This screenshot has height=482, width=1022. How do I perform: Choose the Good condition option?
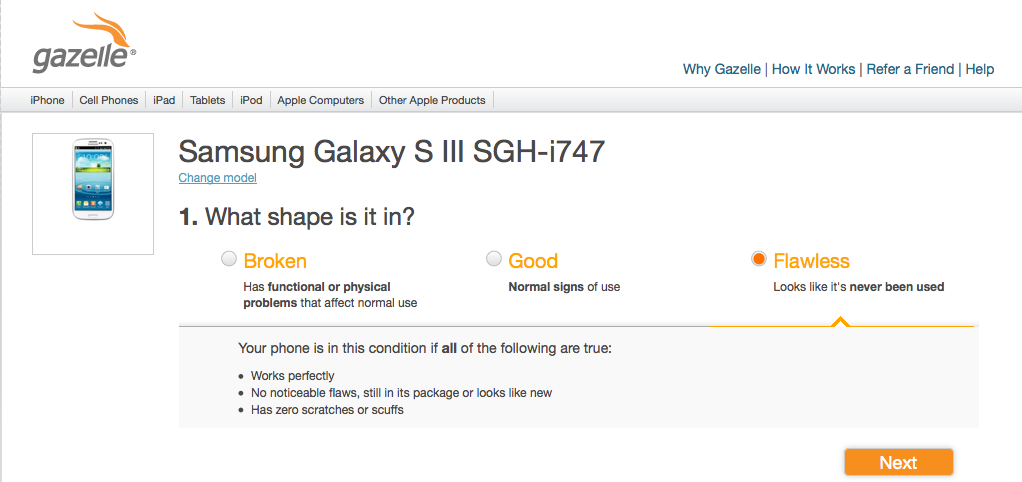pyautogui.click(x=494, y=259)
